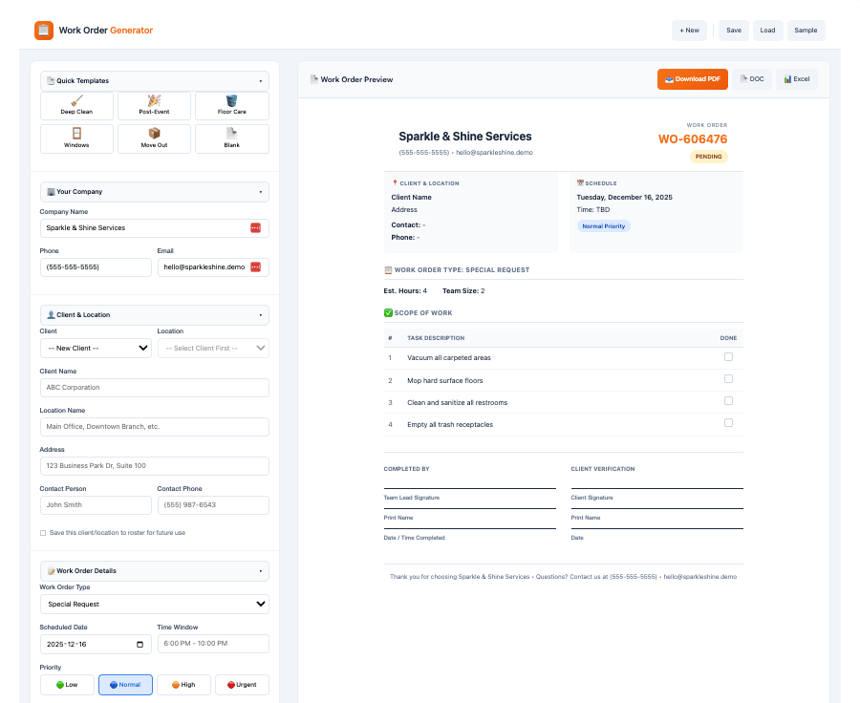Select the Move Out box template icon
This screenshot has height=703, width=860.
point(154,133)
